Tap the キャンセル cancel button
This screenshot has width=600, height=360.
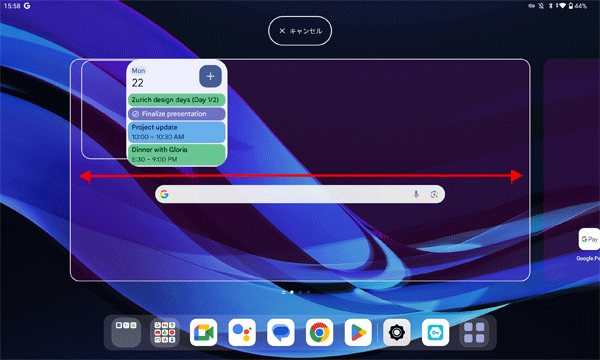(300, 31)
